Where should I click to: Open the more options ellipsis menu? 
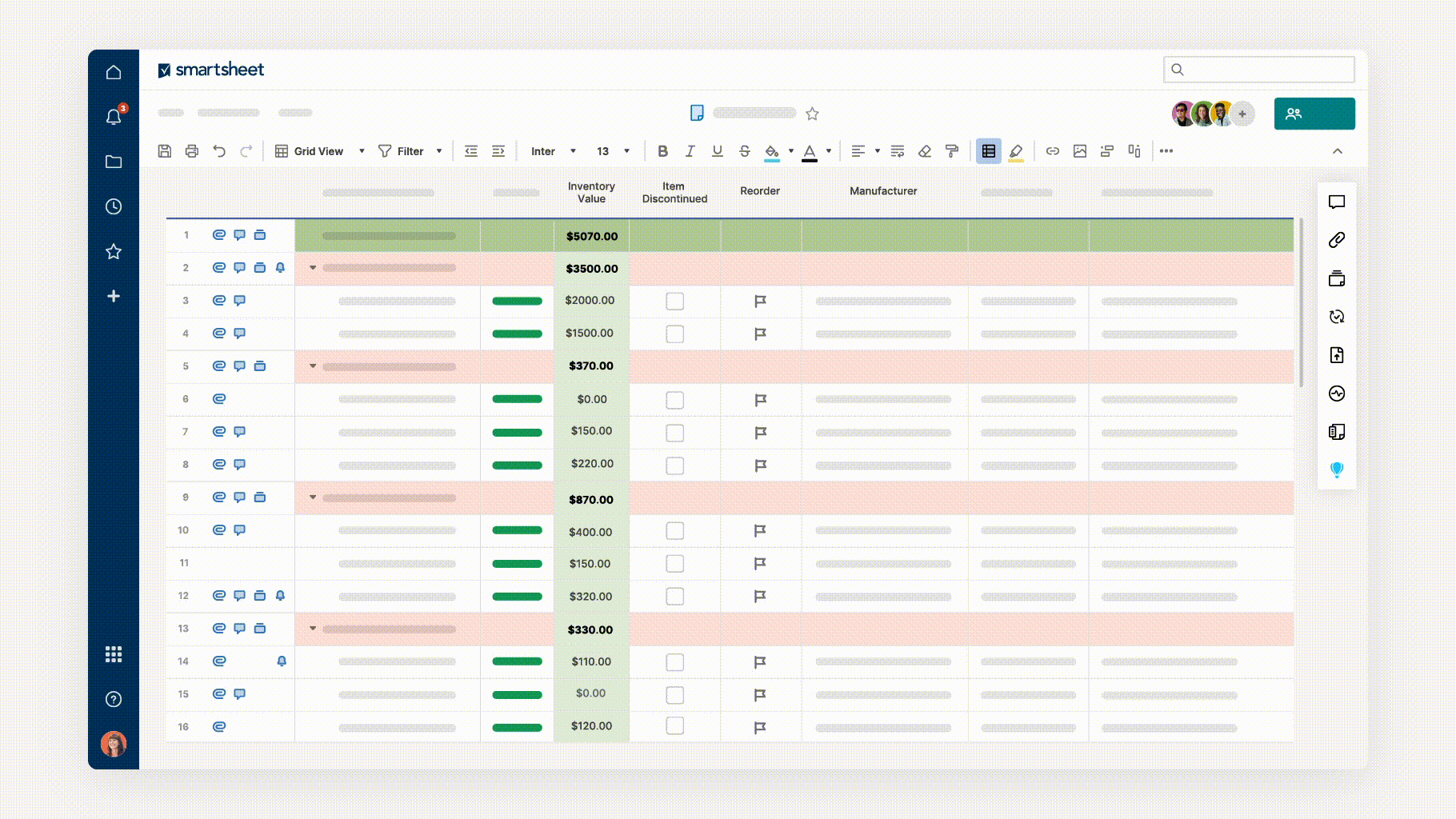point(1166,150)
